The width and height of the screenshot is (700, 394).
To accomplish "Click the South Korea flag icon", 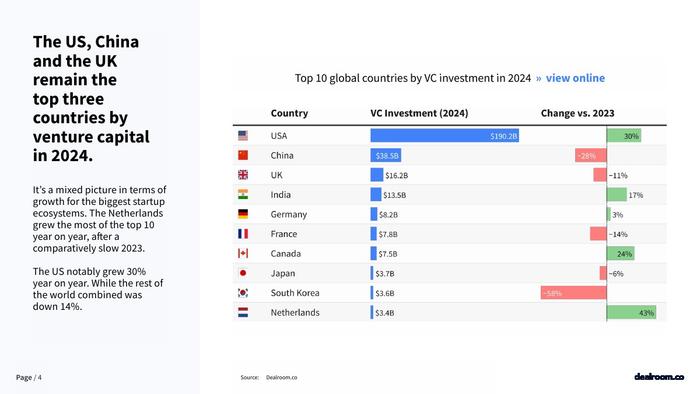I will [243, 293].
